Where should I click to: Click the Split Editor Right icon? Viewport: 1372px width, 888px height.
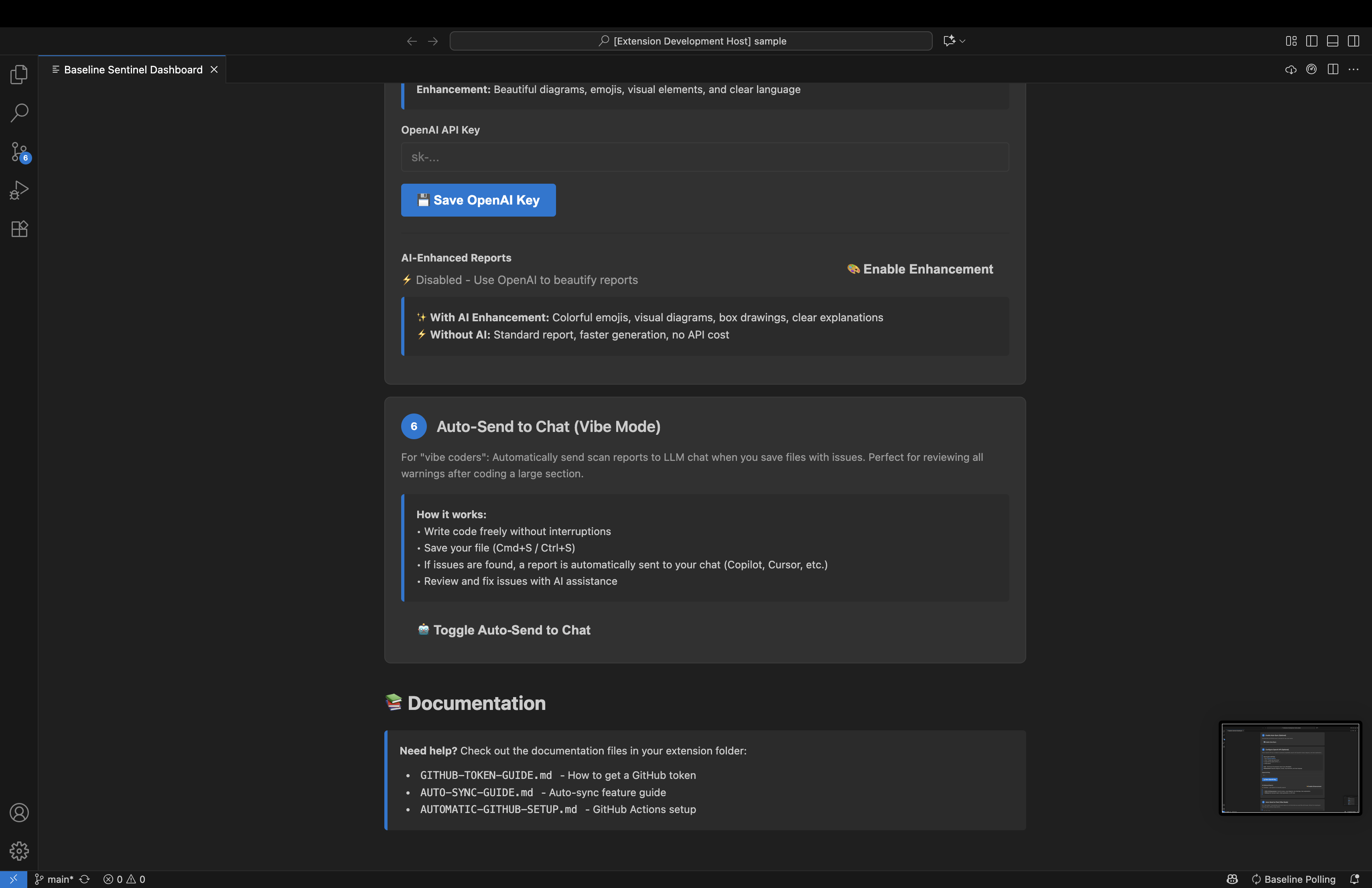1333,69
